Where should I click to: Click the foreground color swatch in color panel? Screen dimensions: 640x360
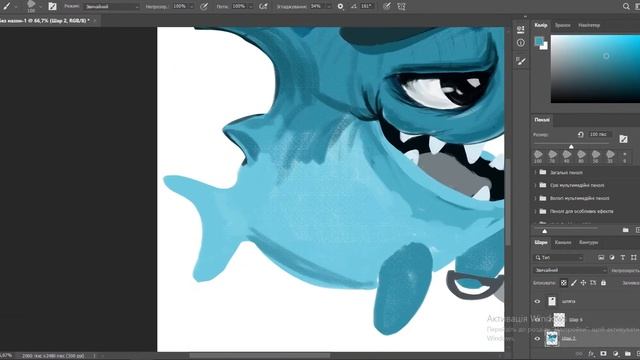pyautogui.click(x=539, y=41)
